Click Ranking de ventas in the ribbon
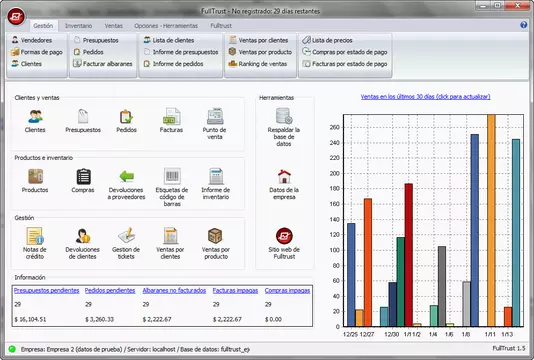The image size is (534, 360). point(258,64)
